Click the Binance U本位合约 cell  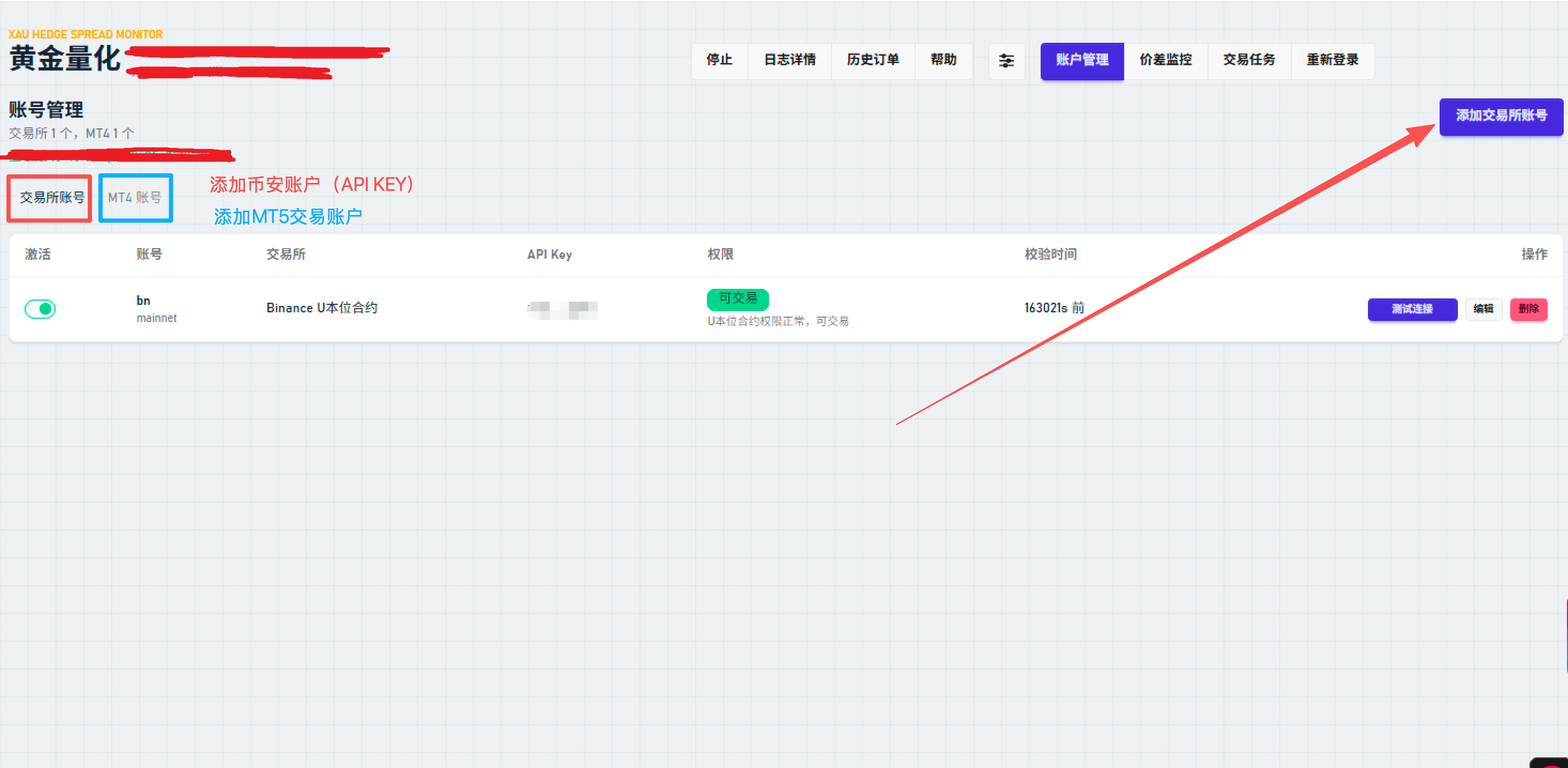coord(322,308)
